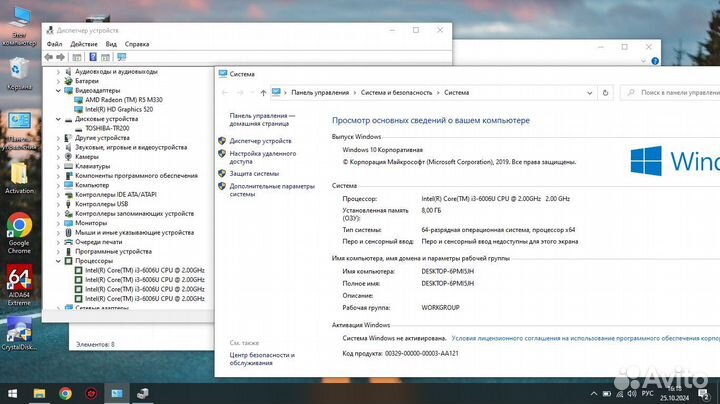Expand the Контроллеры USB node
Viewport: 720px width, 404px height.
(58, 204)
